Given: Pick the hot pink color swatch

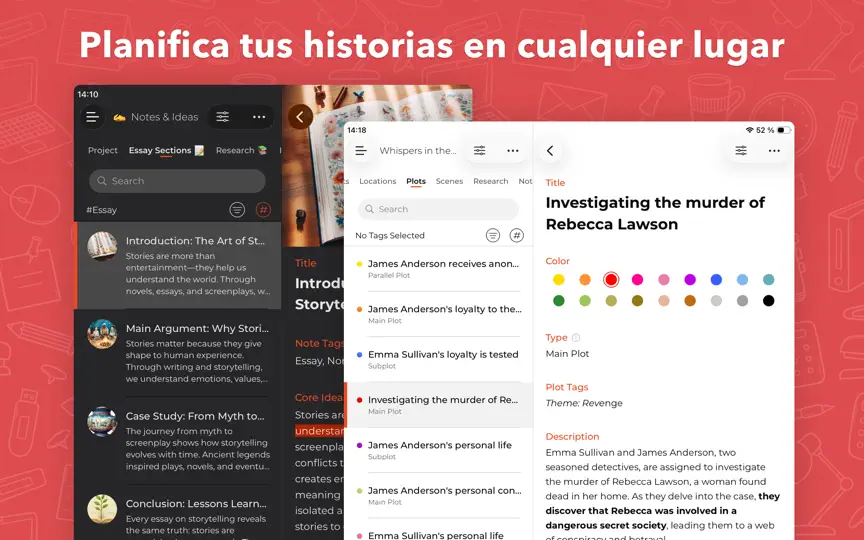Looking at the screenshot, I should click(637, 279).
